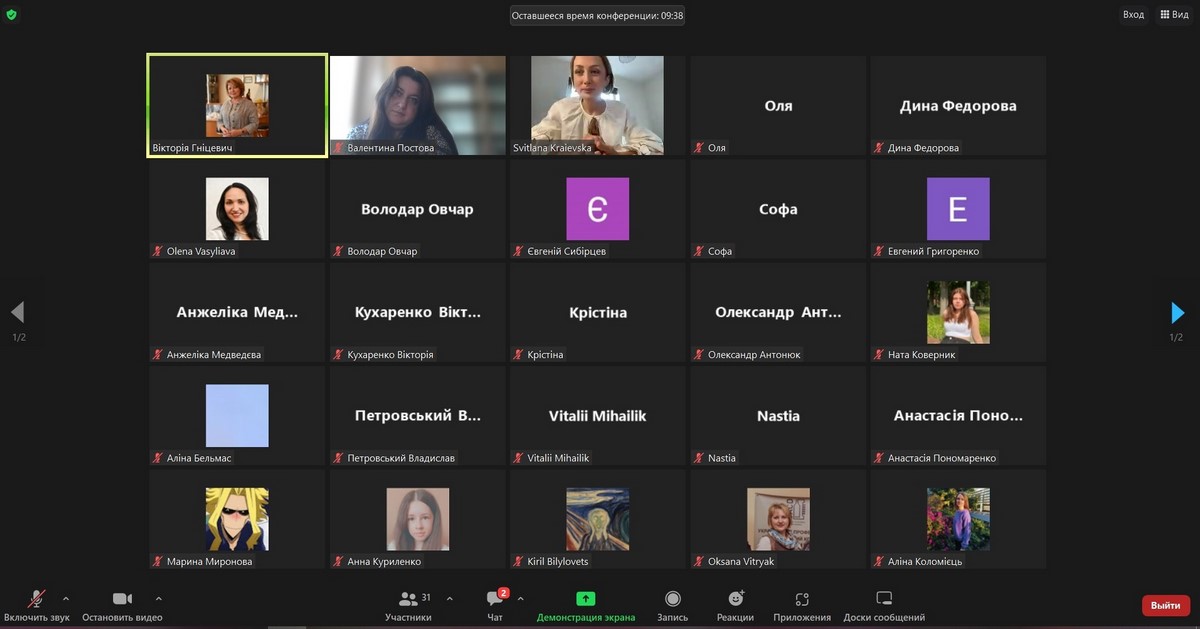Open the Вид view menu

click(1174, 15)
